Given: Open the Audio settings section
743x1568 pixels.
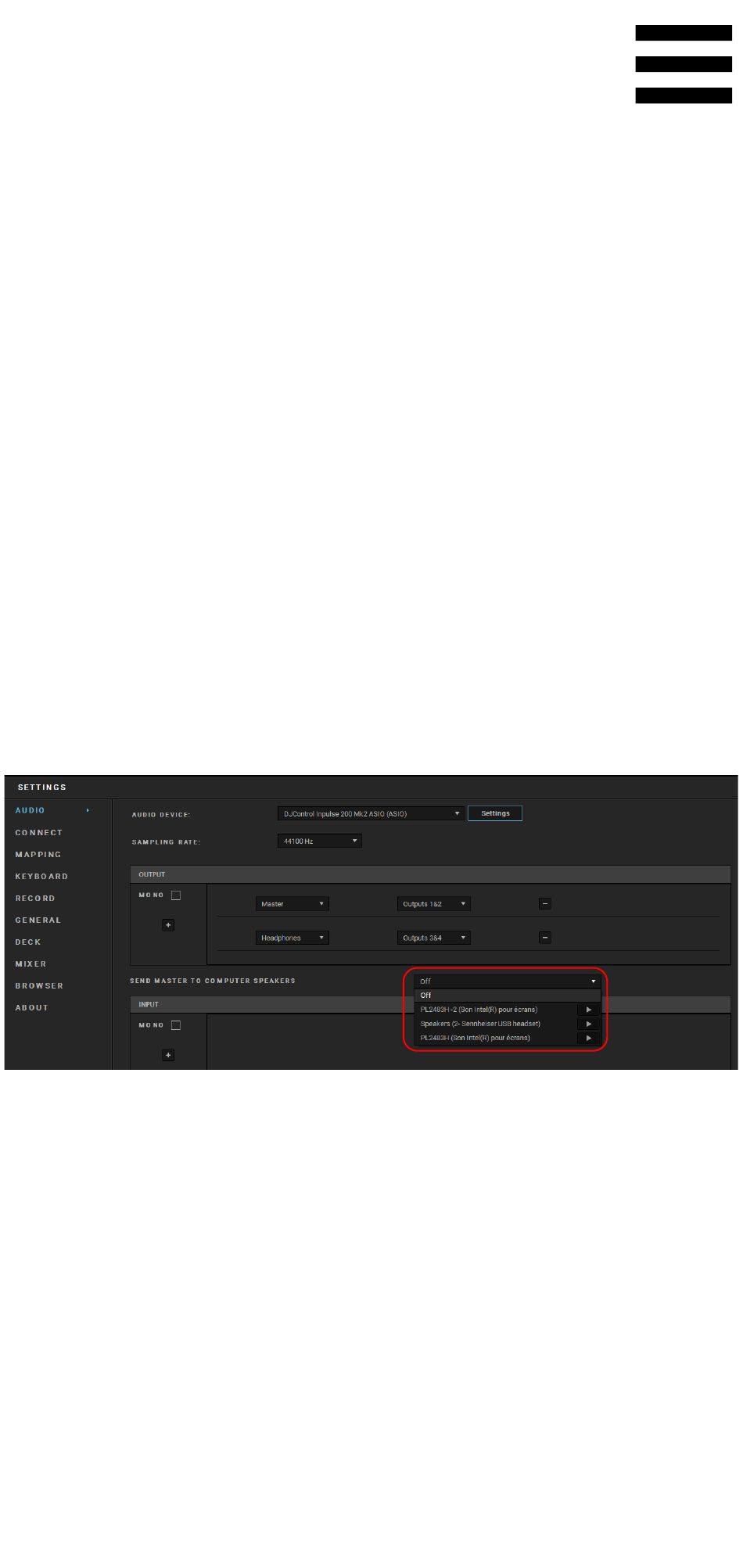Looking at the screenshot, I should point(30,810).
